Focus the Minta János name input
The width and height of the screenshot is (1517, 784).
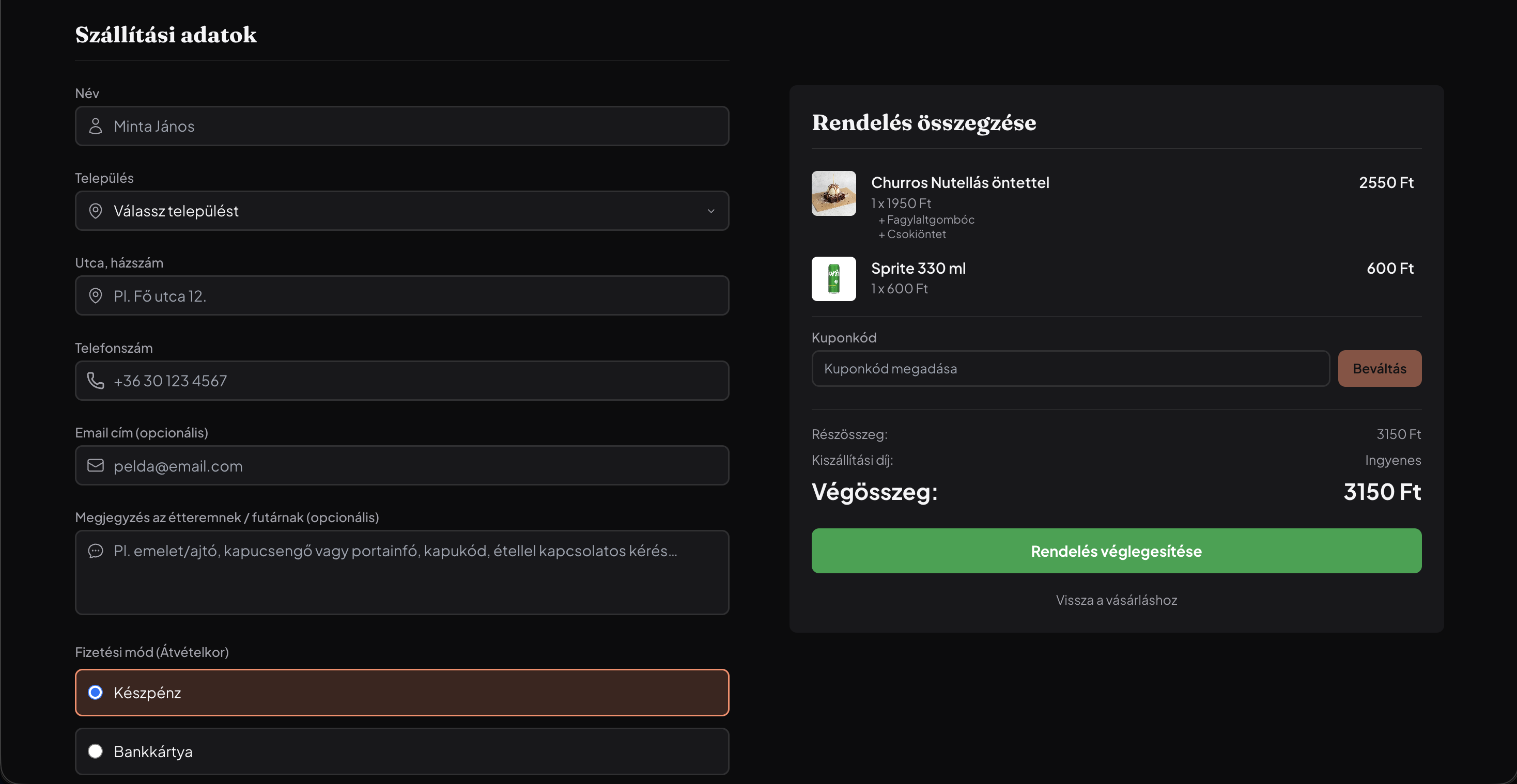402,126
